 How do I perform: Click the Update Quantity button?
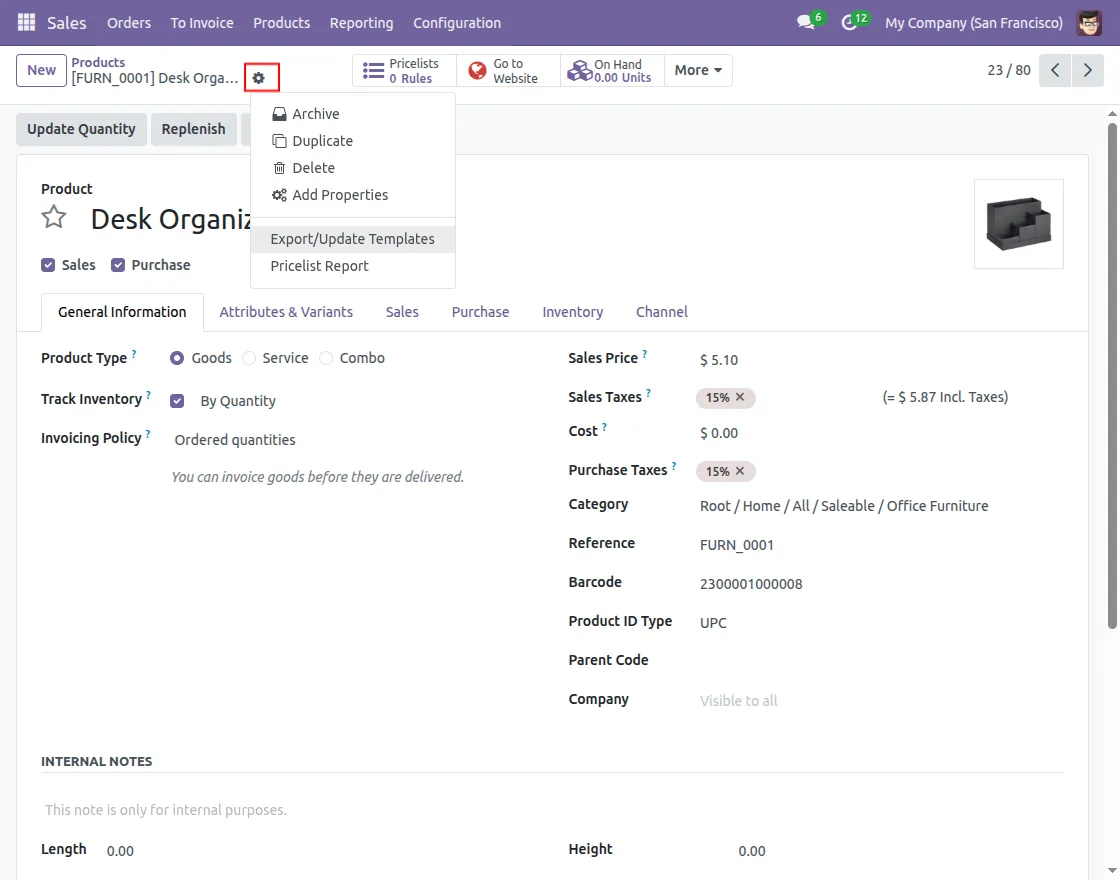click(81, 129)
